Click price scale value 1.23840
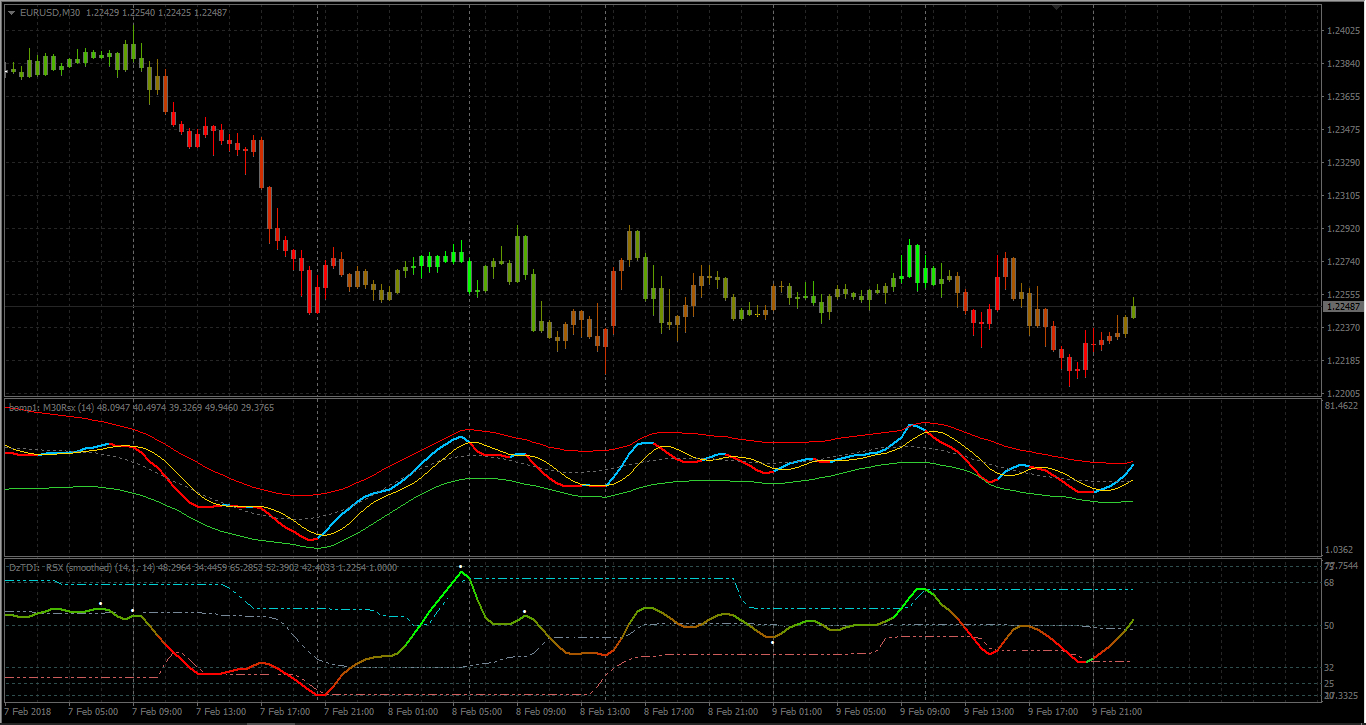Viewport: 1366px width, 725px height. coord(1342,64)
